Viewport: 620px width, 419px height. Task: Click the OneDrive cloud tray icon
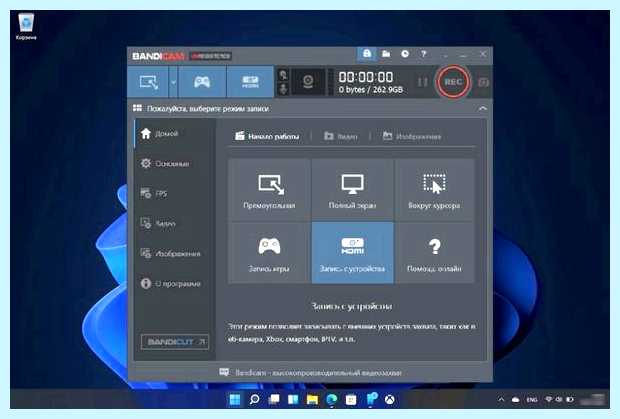(x=515, y=400)
